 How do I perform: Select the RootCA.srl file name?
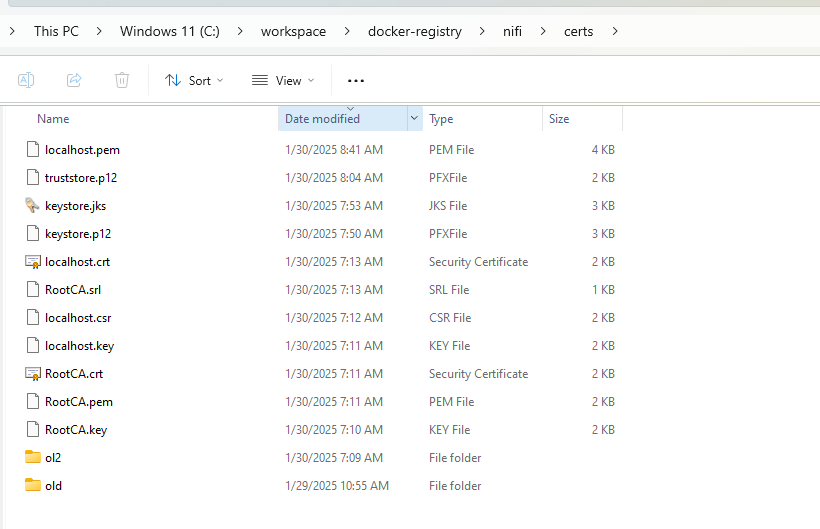coord(73,290)
